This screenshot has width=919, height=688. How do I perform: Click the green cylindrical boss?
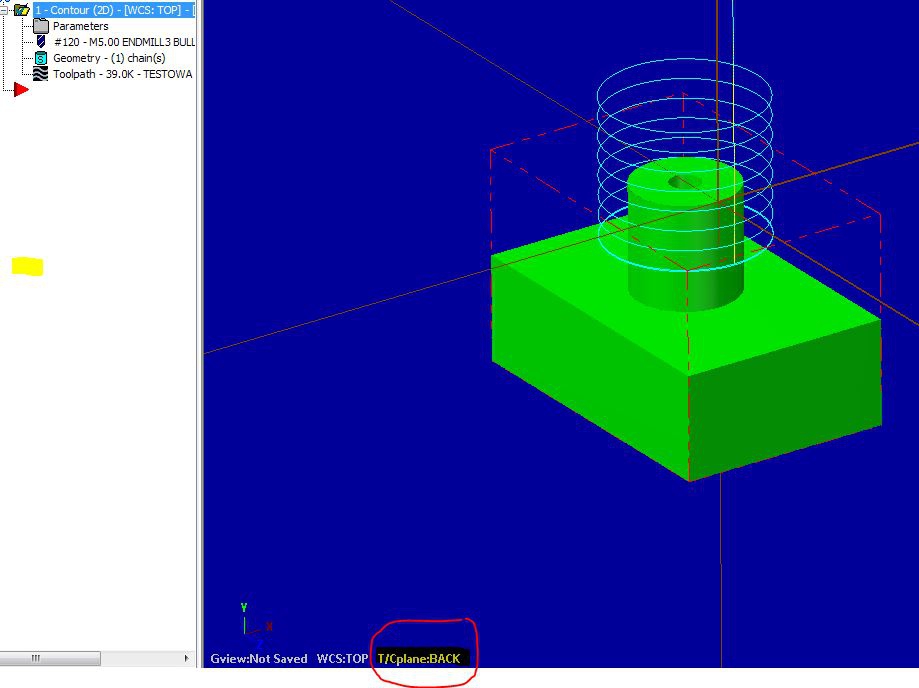(685, 233)
